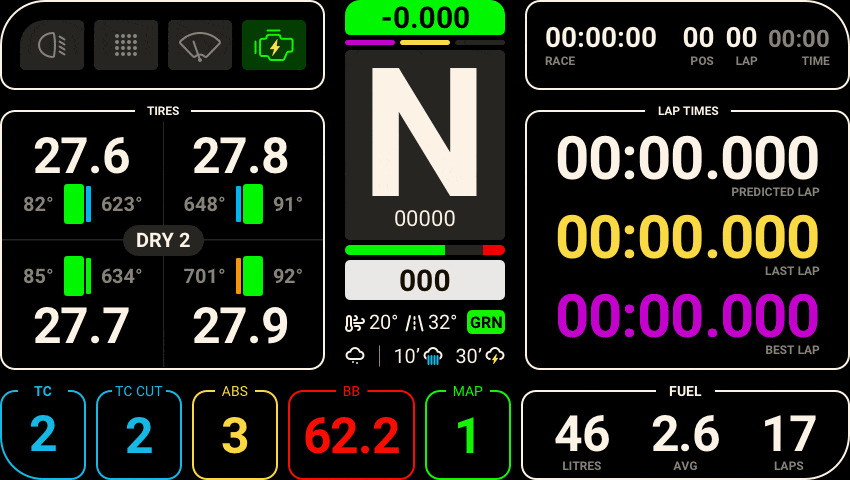The width and height of the screenshot is (850, 480).
Task: Click the 46 LITRES fuel value
Action: (x=582, y=434)
